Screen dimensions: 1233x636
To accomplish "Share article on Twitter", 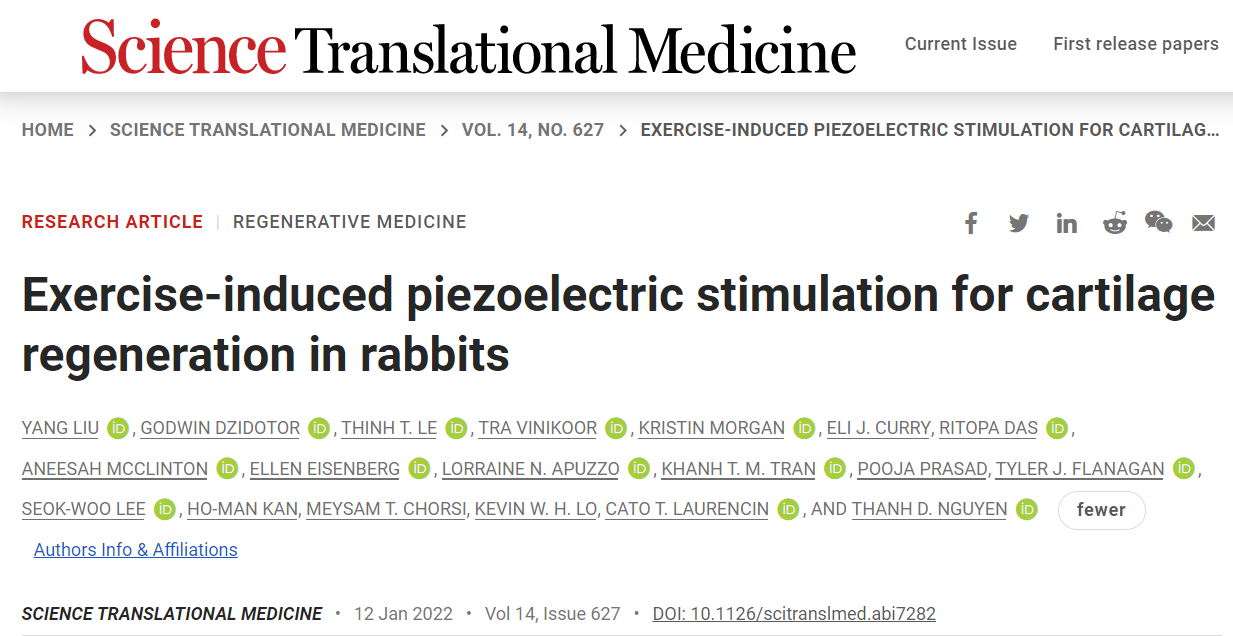I will pos(1019,223).
